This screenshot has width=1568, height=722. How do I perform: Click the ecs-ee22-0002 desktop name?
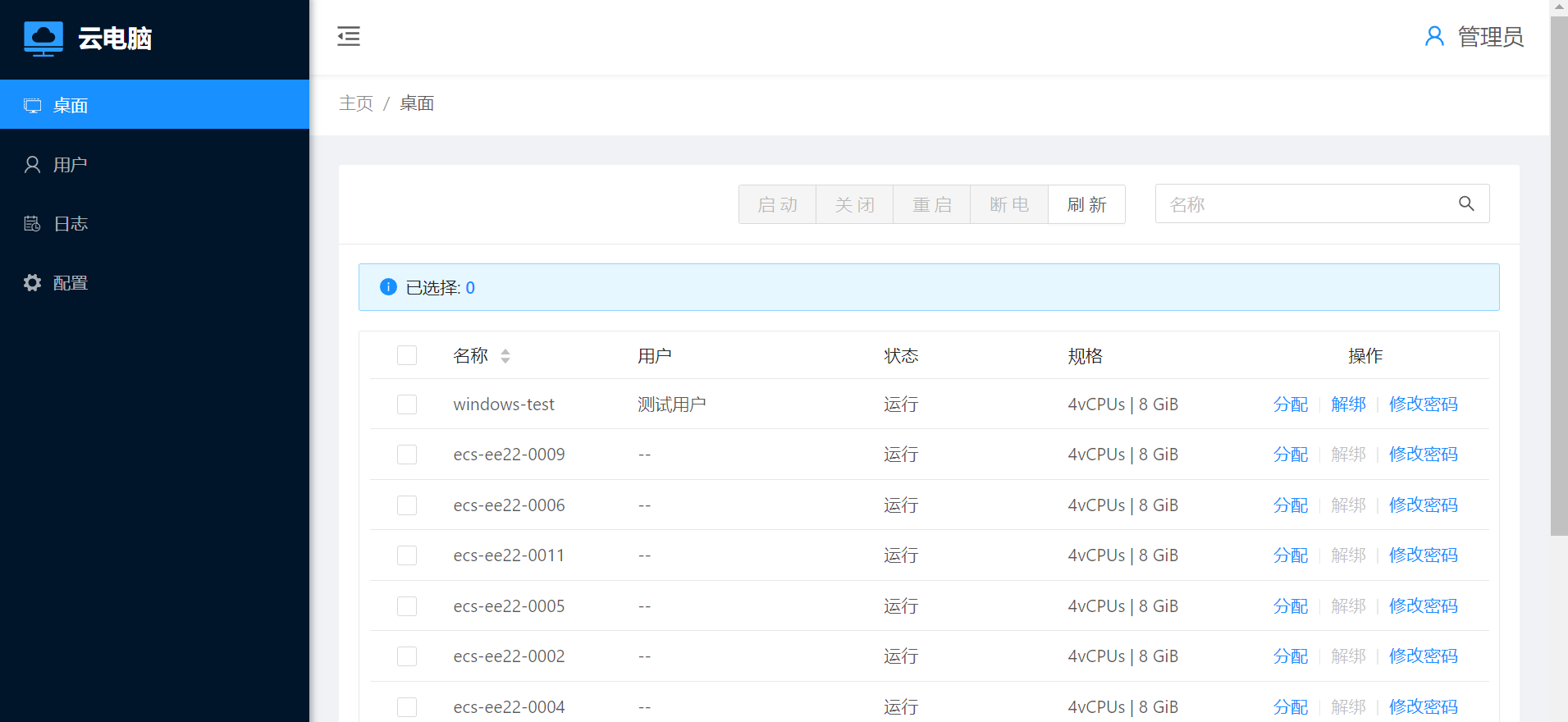pyautogui.click(x=509, y=656)
